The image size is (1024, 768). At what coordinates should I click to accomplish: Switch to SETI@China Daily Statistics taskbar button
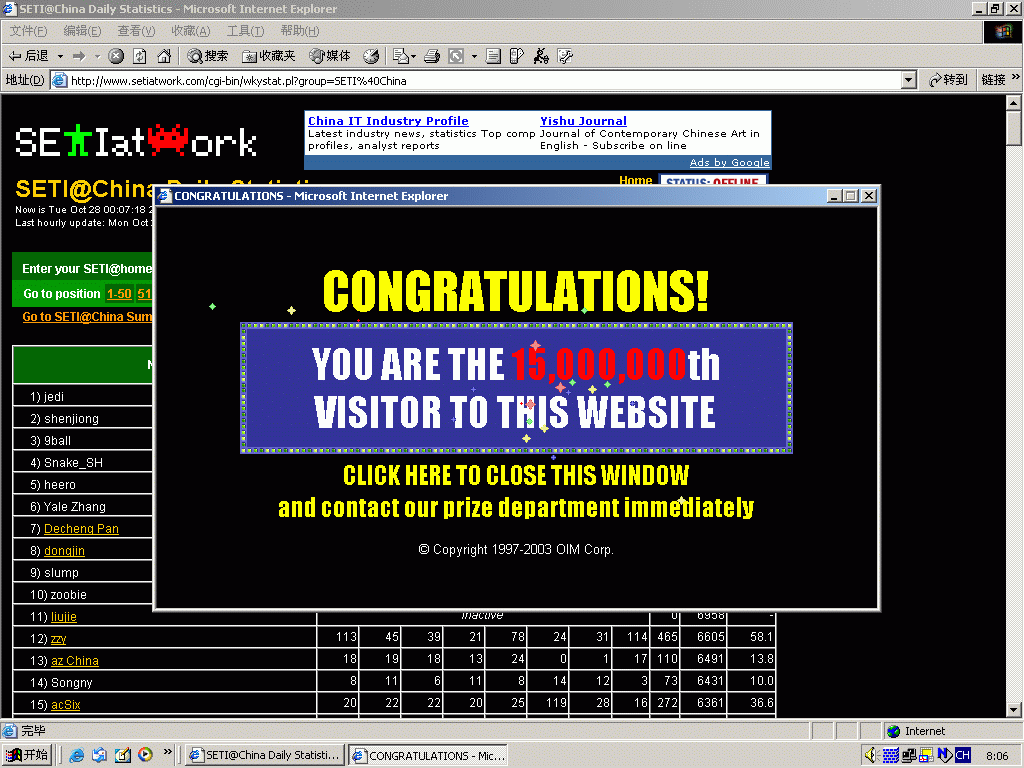click(x=264, y=755)
